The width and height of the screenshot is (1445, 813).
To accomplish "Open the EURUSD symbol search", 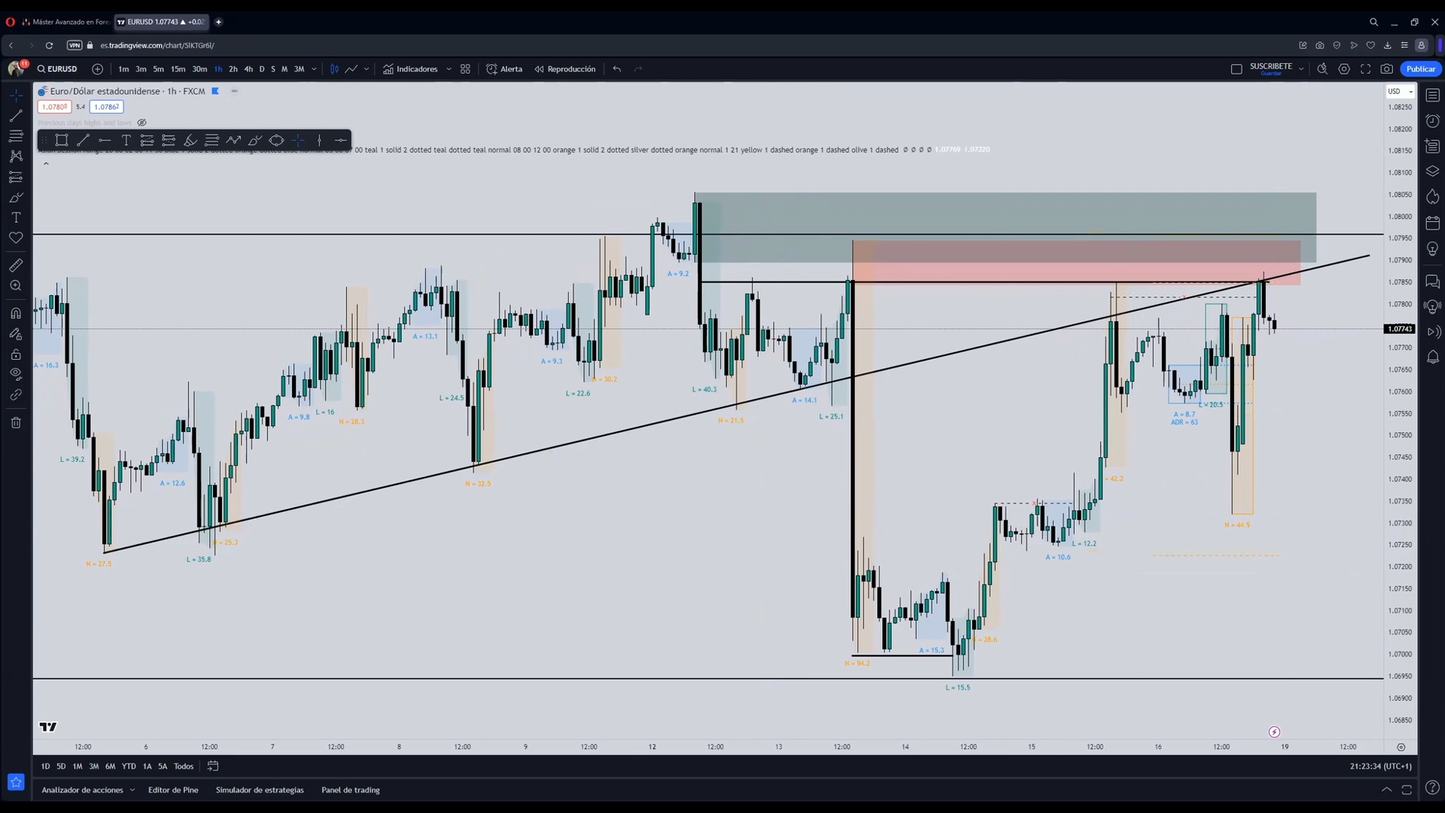I will click(x=58, y=69).
